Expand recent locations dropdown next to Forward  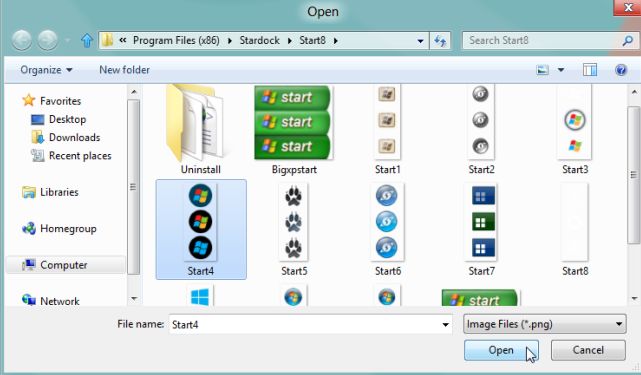pyautogui.click(x=67, y=40)
